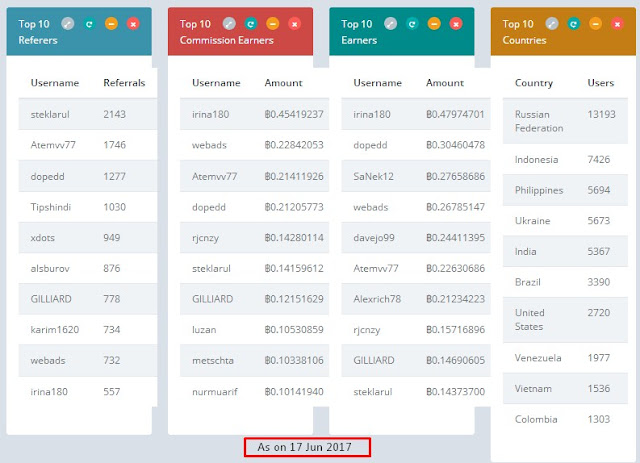Refresh the Top 10 Countries panel
The width and height of the screenshot is (640, 463).
574,24
